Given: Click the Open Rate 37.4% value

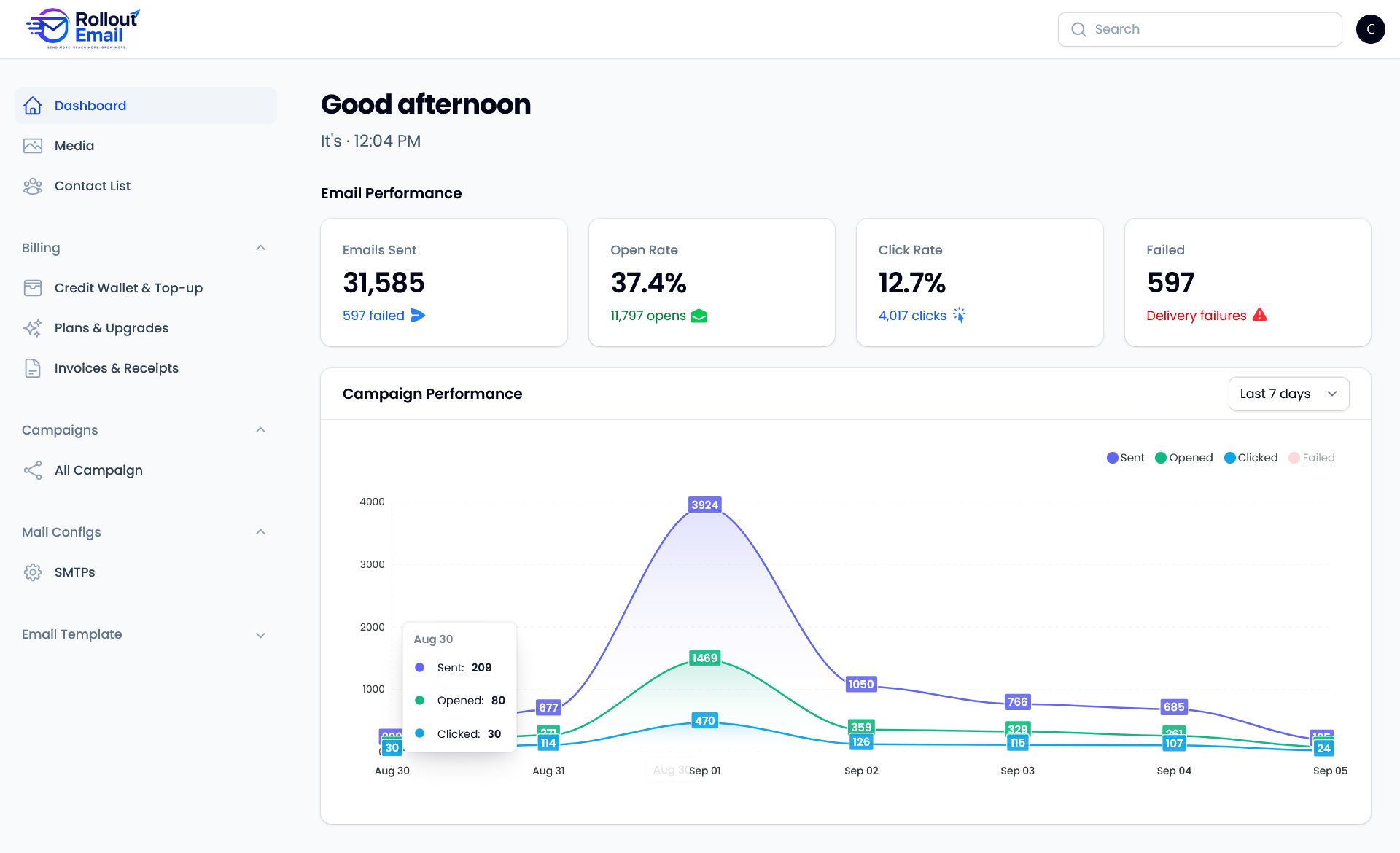Looking at the screenshot, I should [x=648, y=283].
